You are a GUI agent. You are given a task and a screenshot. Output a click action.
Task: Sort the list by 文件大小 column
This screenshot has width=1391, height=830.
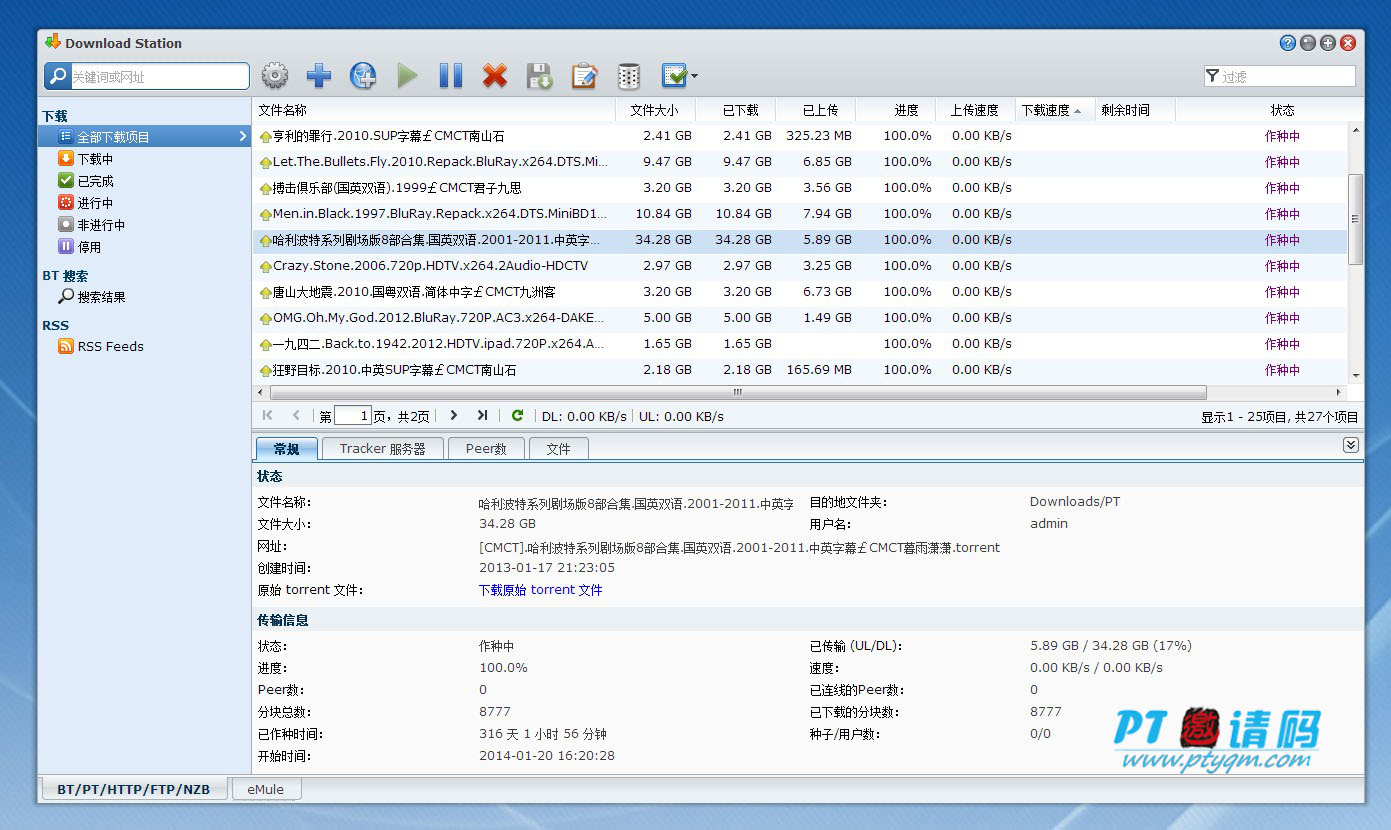point(655,110)
